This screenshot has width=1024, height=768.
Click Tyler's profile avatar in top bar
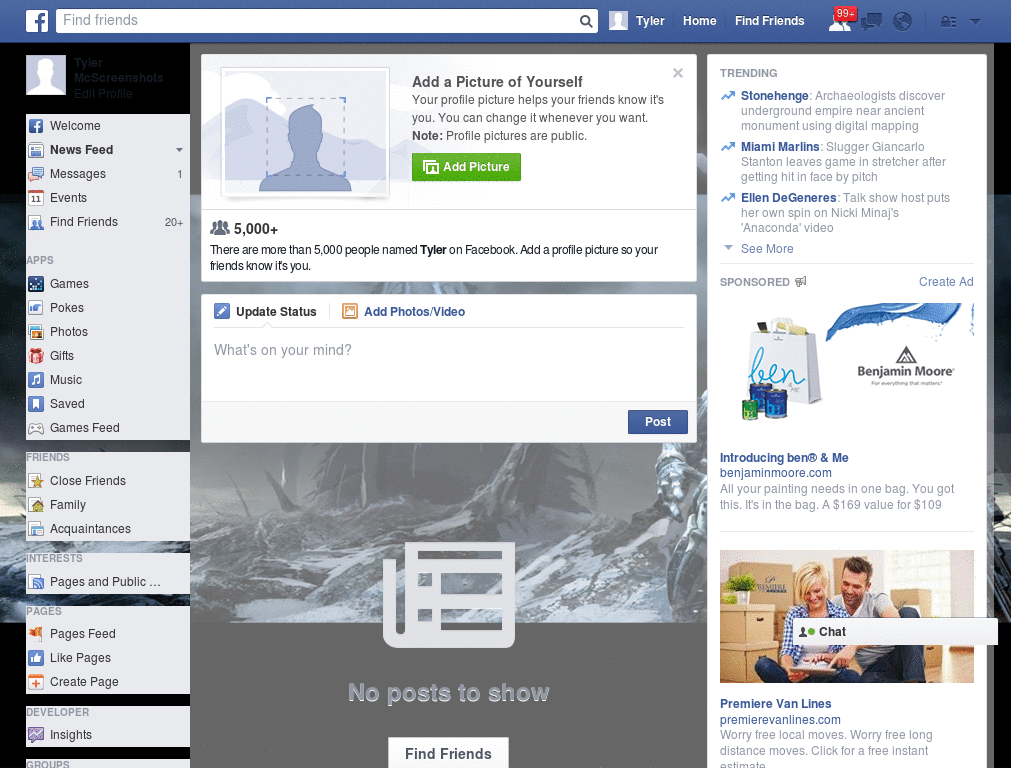click(618, 21)
